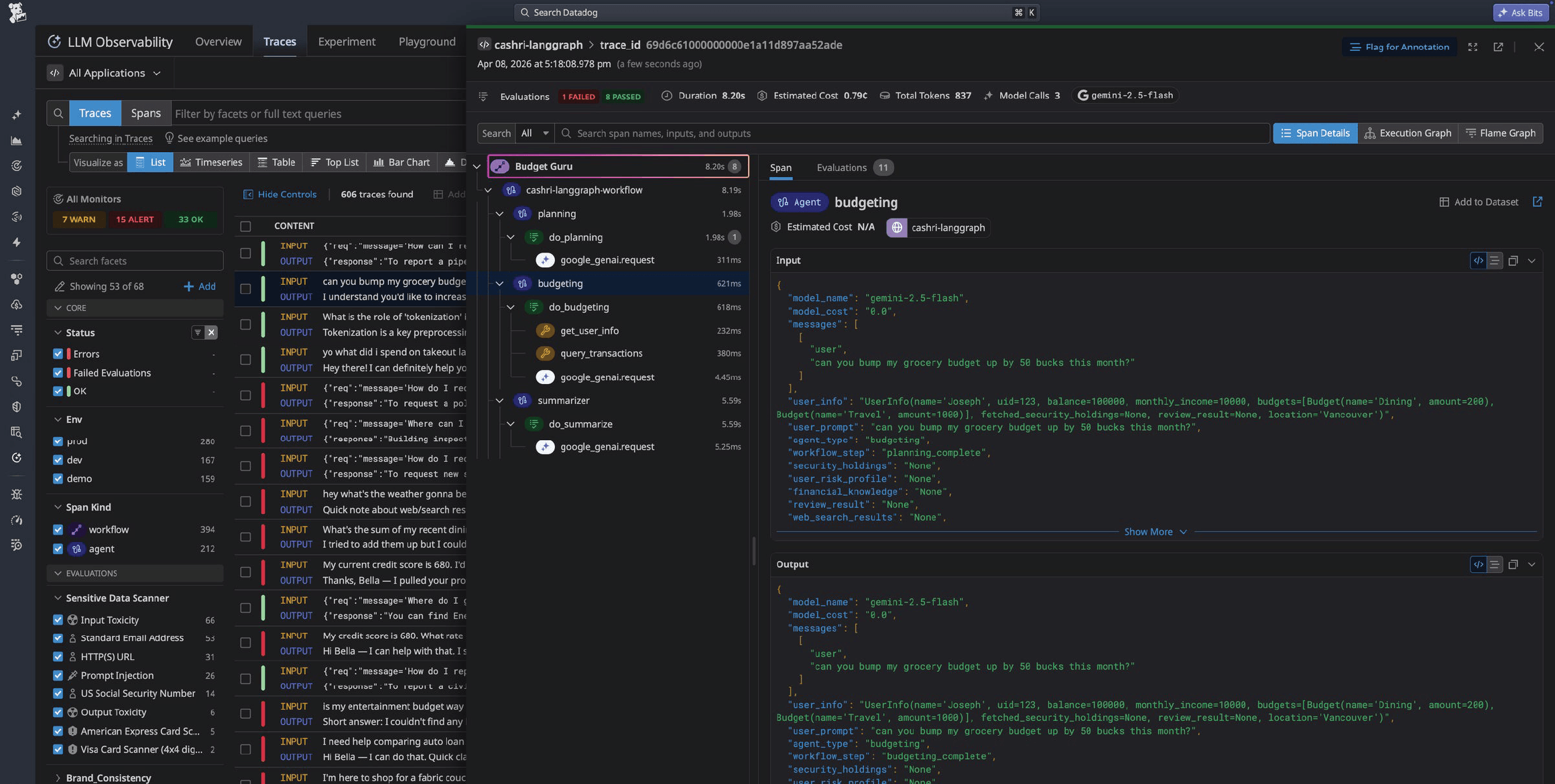This screenshot has width=1555, height=784.
Task: Click the Datadog logo icon
Action: (17, 12)
